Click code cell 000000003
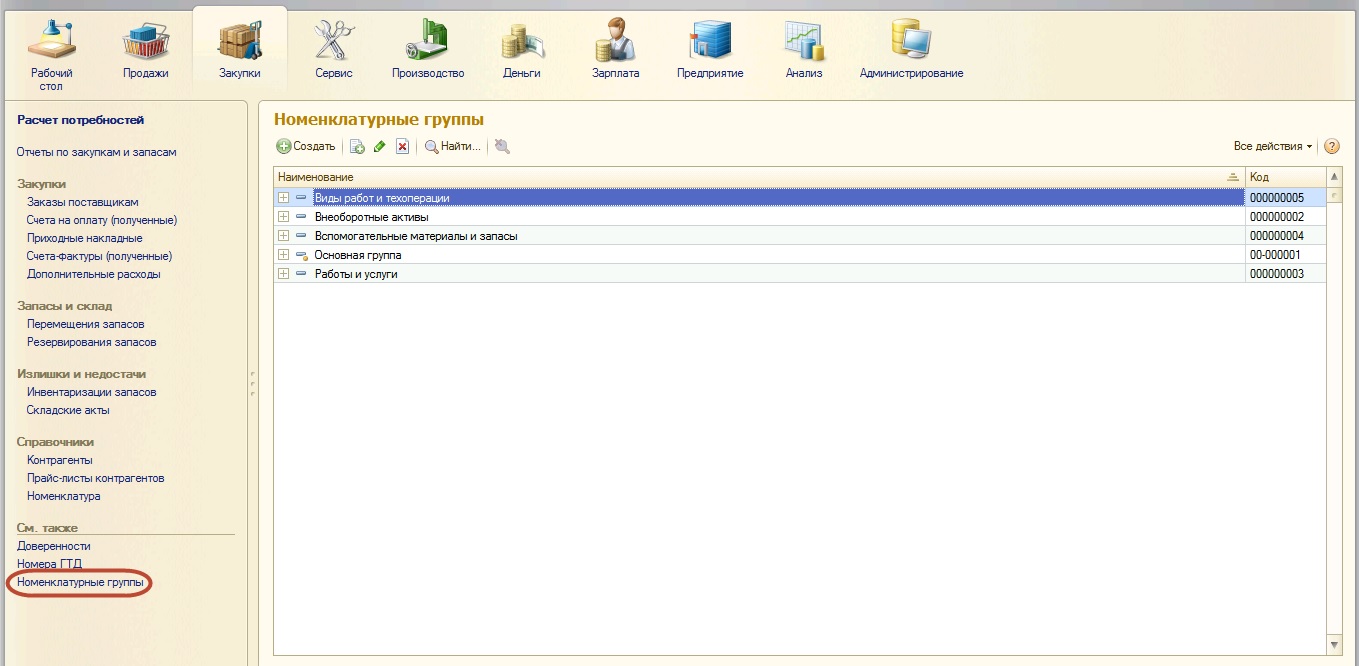Viewport: 1359px width, 666px height. coord(1286,274)
